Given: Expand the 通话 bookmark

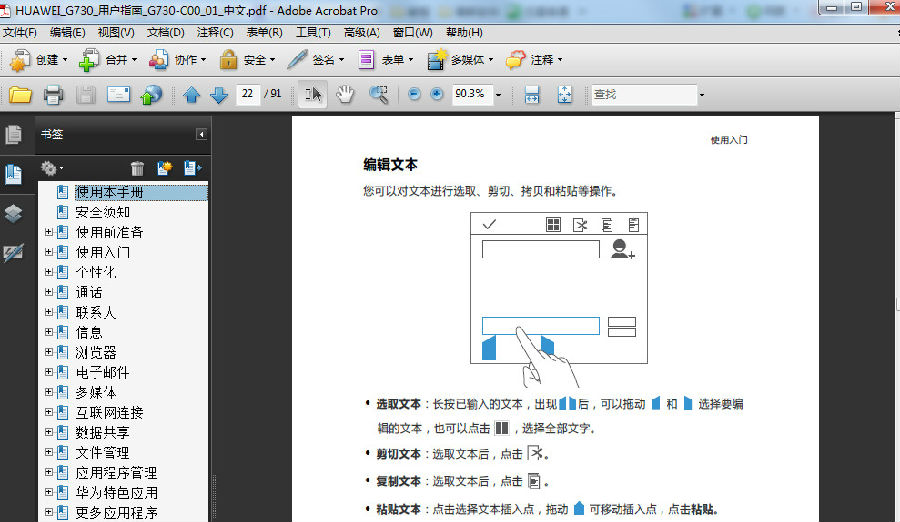Looking at the screenshot, I should point(49,292).
